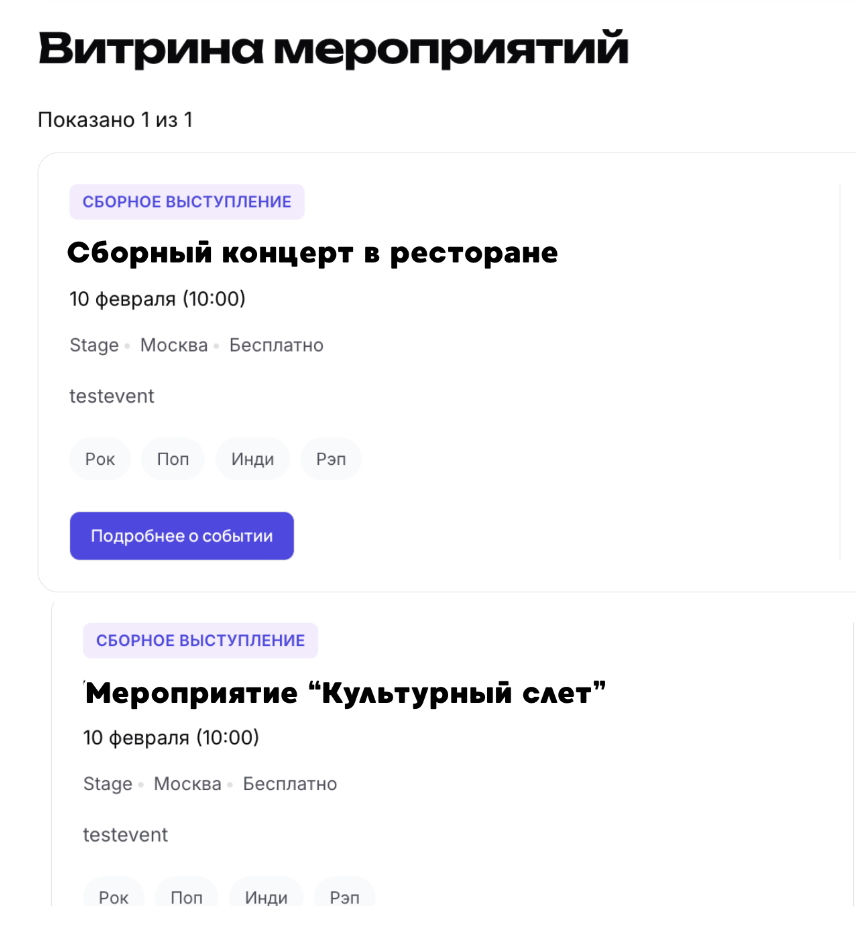Click the testevent organizer link on first card
The image size is (856, 932).
pos(111,396)
